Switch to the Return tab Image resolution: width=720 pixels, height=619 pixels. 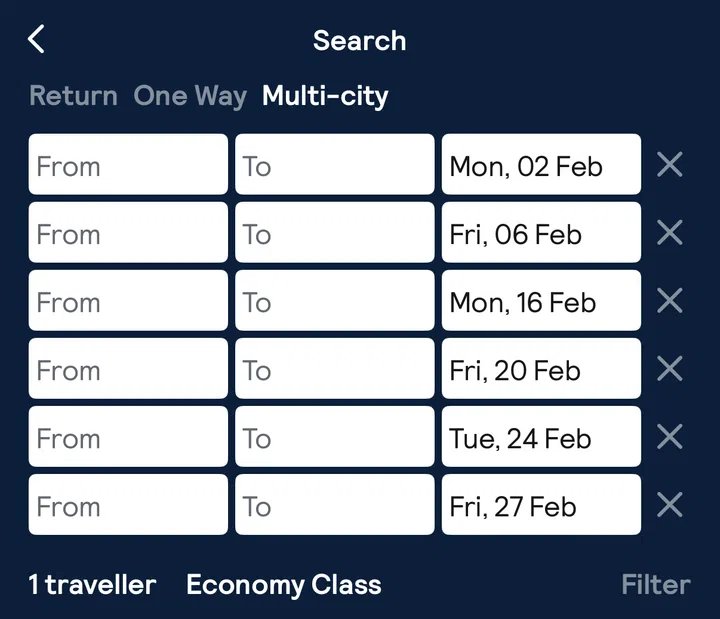(x=73, y=96)
